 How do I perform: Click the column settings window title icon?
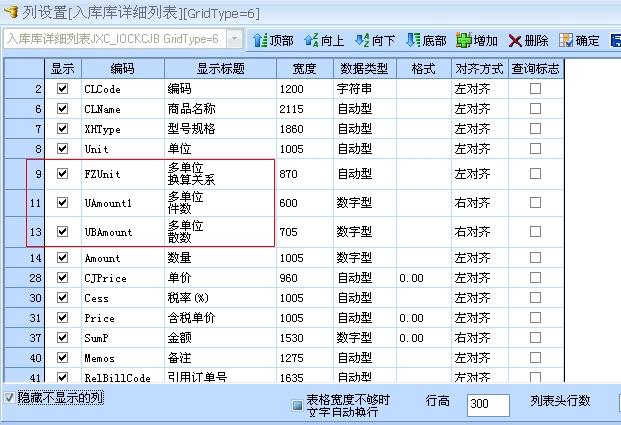click(11, 11)
